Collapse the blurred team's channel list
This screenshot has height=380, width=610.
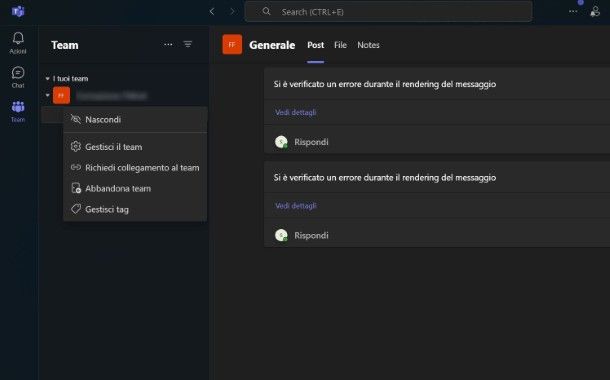pos(47,95)
